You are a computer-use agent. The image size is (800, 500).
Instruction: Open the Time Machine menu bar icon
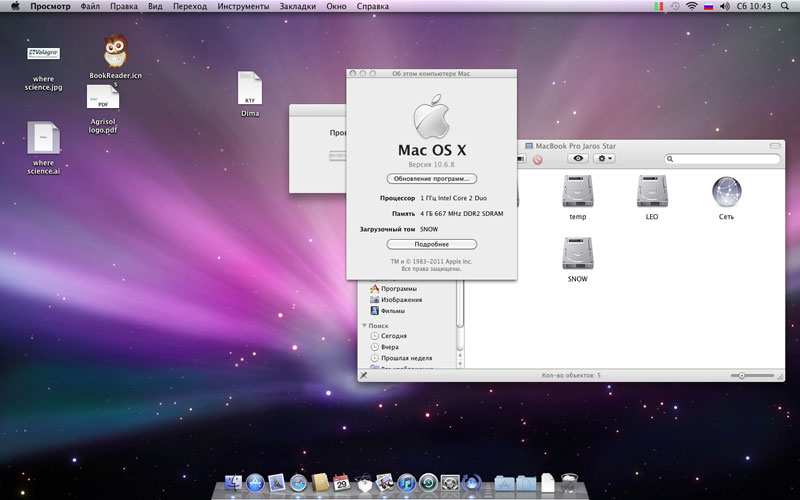pyautogui.click(x=675, y=6)
